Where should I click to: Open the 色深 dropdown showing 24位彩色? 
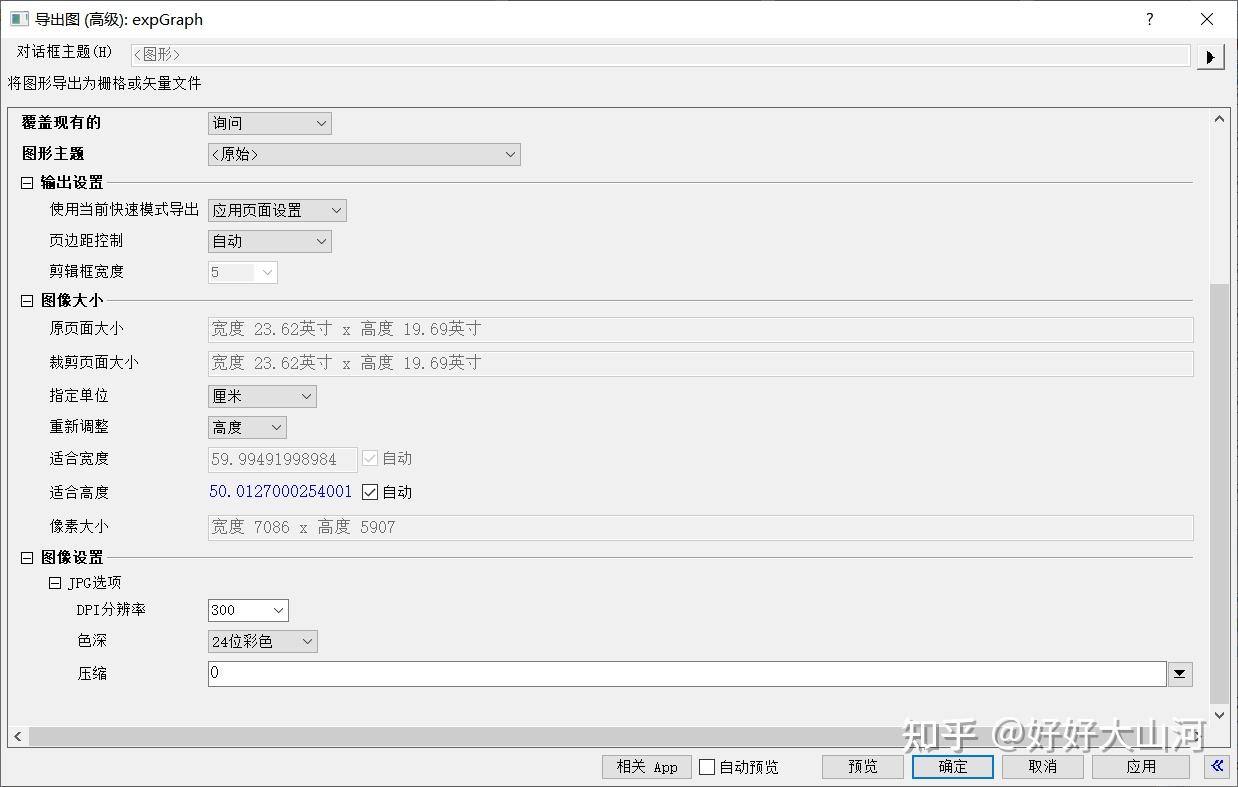pos(308,641)
